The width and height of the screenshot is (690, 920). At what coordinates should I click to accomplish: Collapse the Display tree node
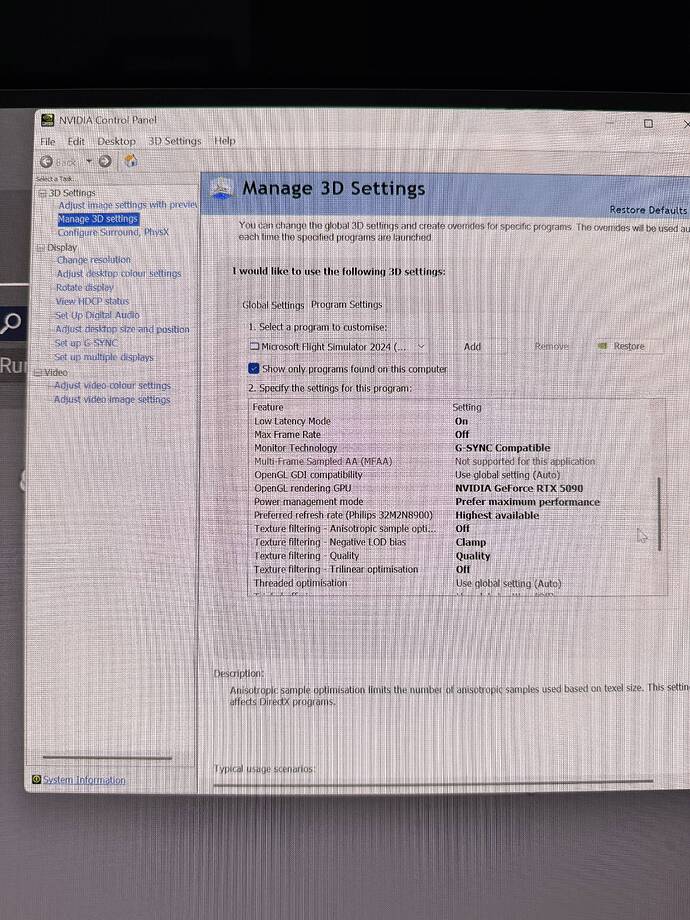[41, 248]
